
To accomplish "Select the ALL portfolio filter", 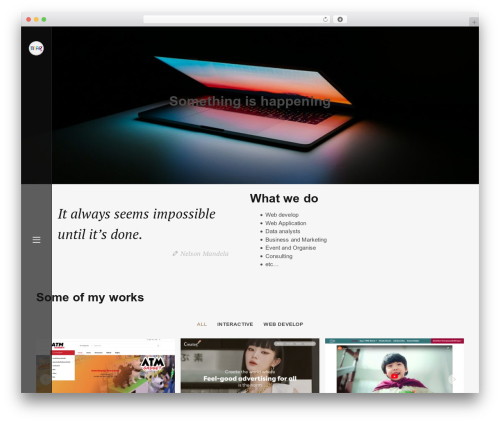I will 202,324.
